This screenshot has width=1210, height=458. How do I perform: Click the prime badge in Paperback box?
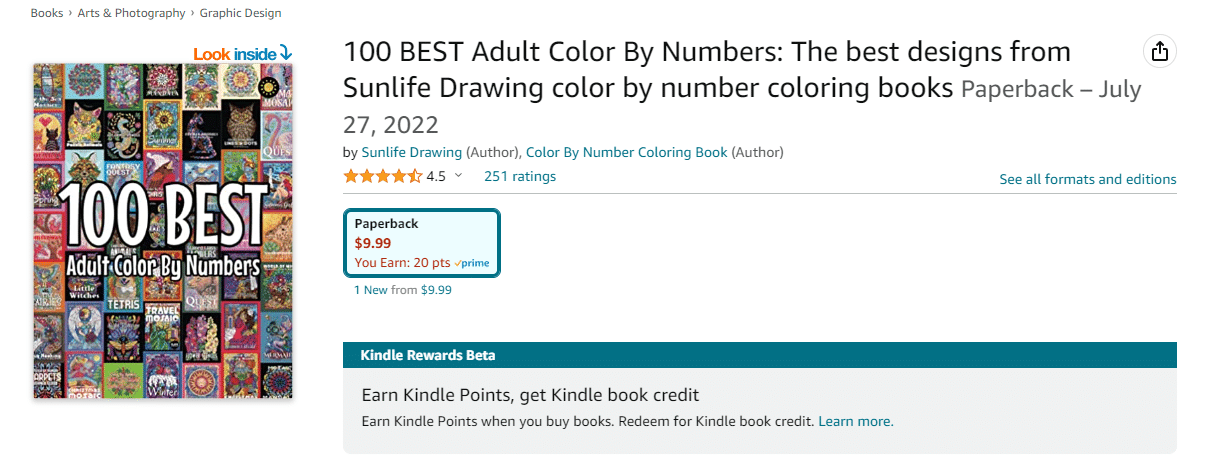coord(472,263)
